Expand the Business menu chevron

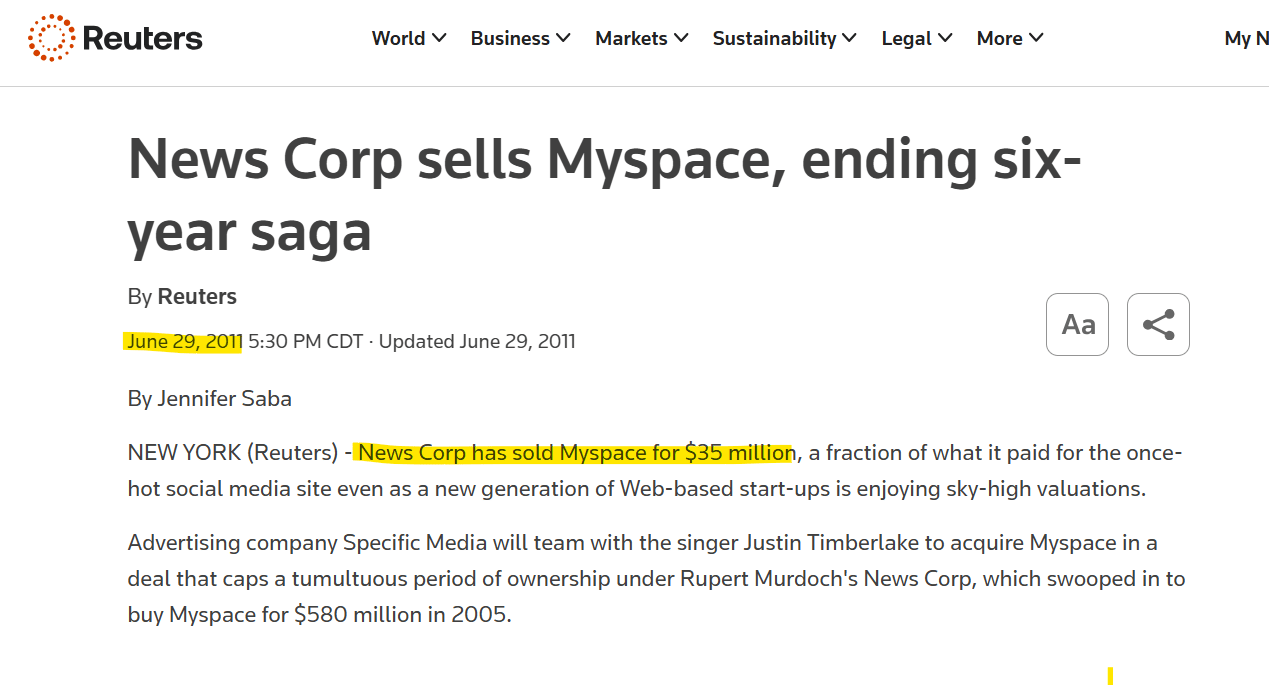pyautogui.click(x=563, y=39)
